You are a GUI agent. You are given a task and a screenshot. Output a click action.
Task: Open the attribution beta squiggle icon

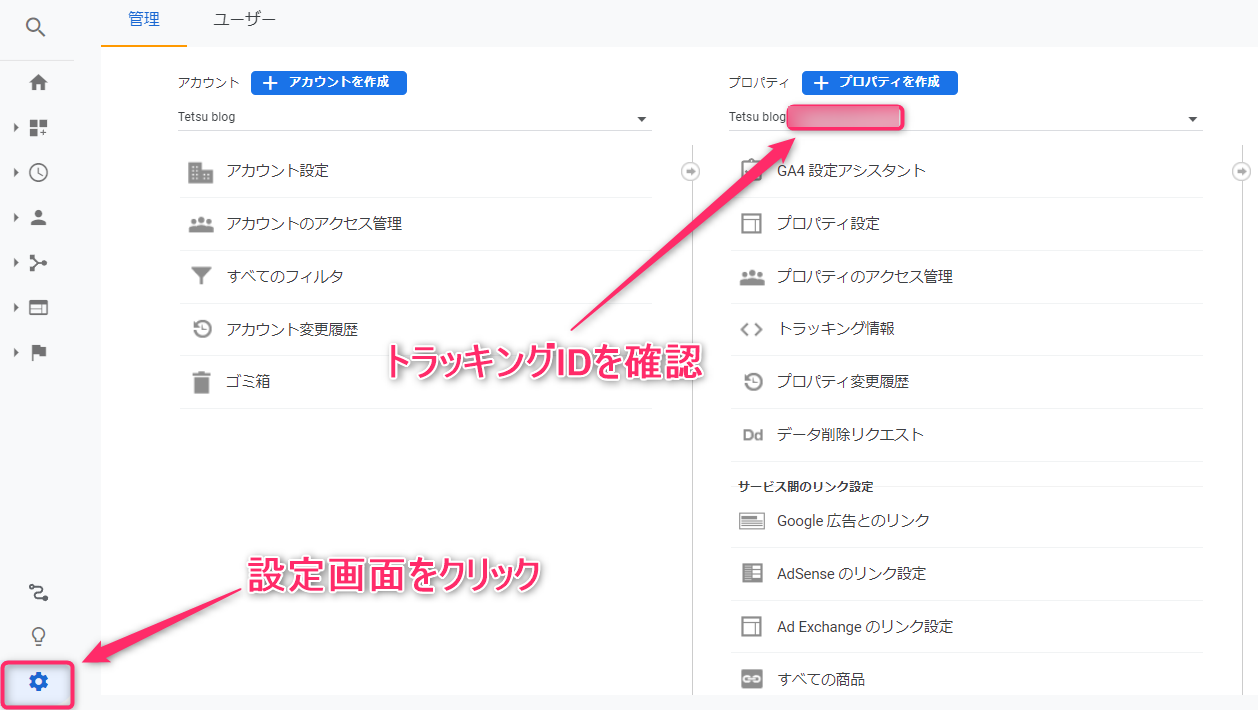tap(37, 592)
